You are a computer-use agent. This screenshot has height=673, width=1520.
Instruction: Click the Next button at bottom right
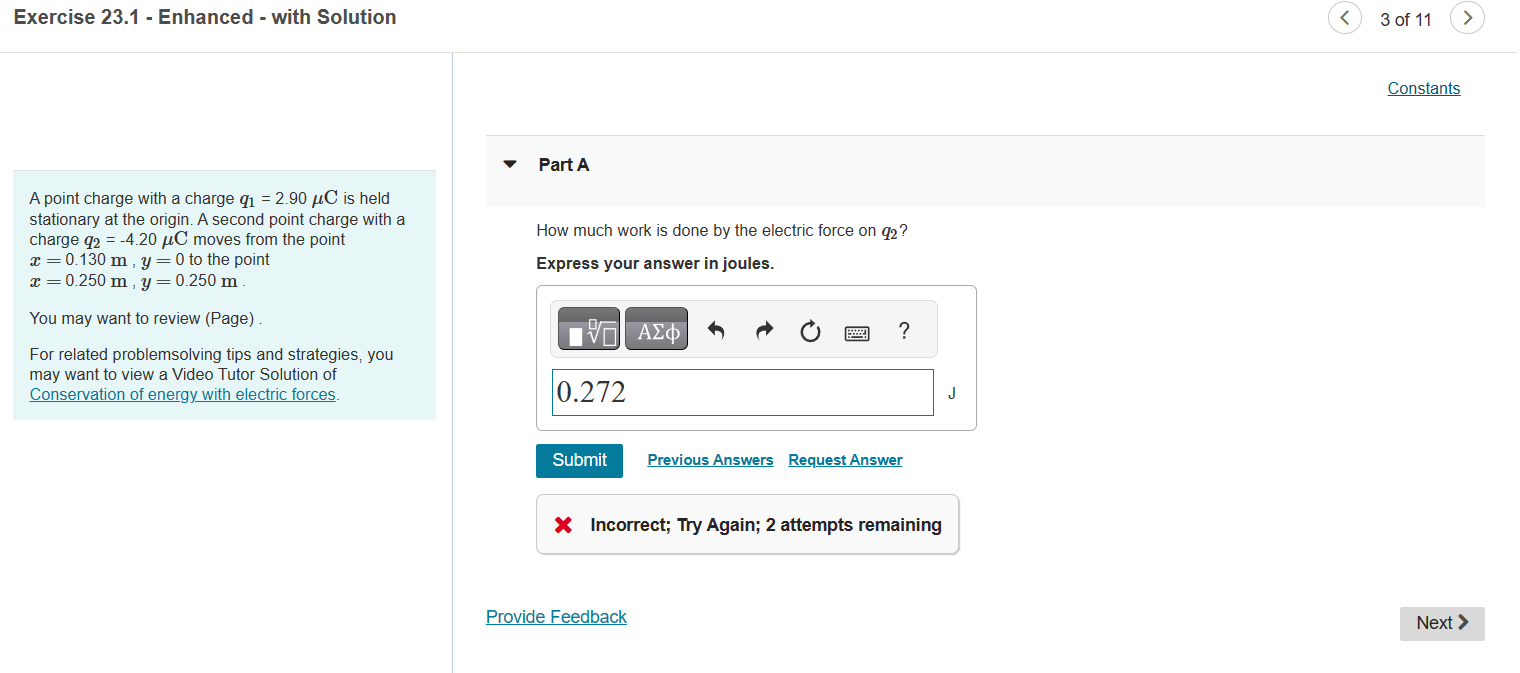click(x=1441, y=623)
